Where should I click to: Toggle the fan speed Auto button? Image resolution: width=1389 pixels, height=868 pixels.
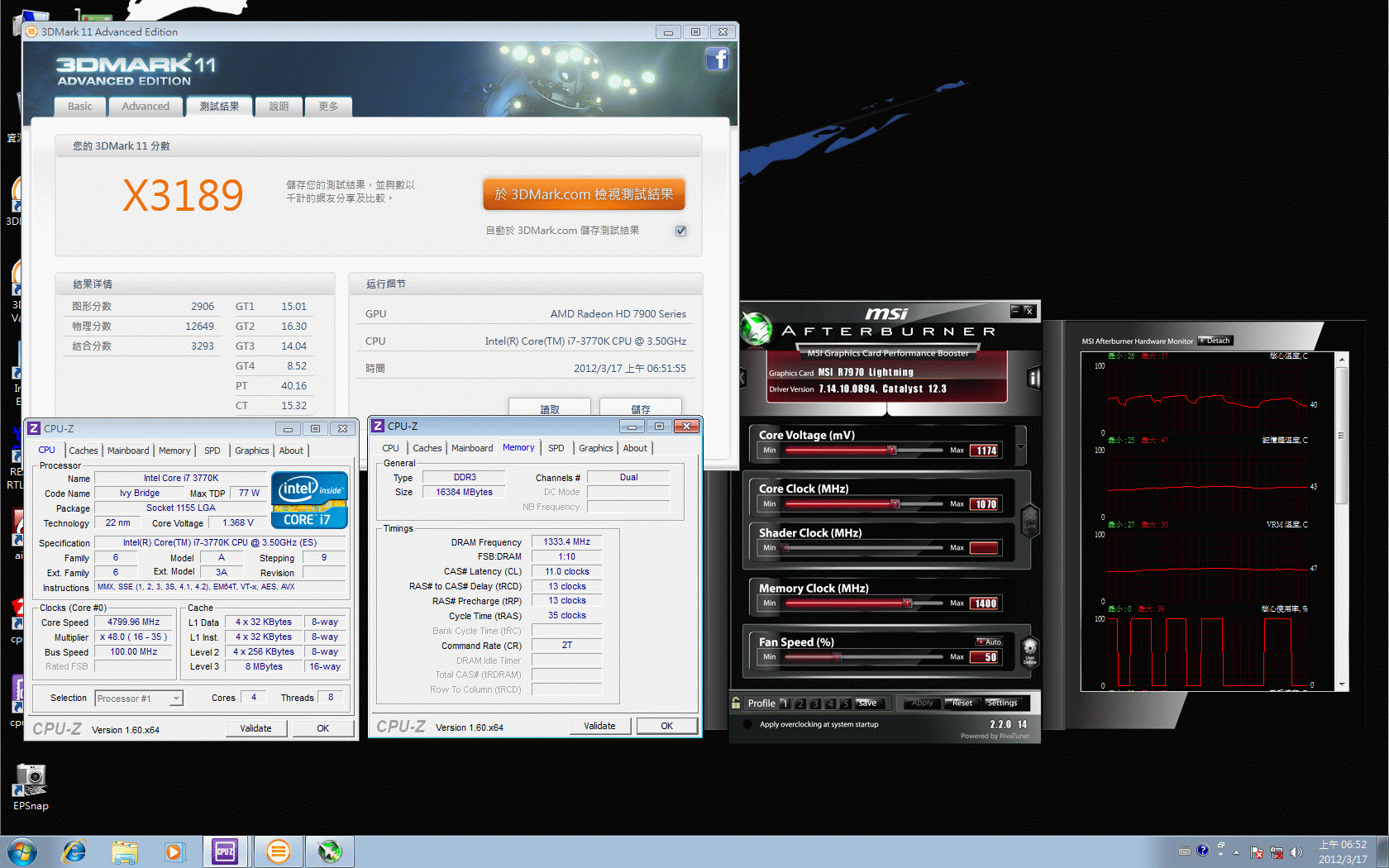tap(990, 641)
